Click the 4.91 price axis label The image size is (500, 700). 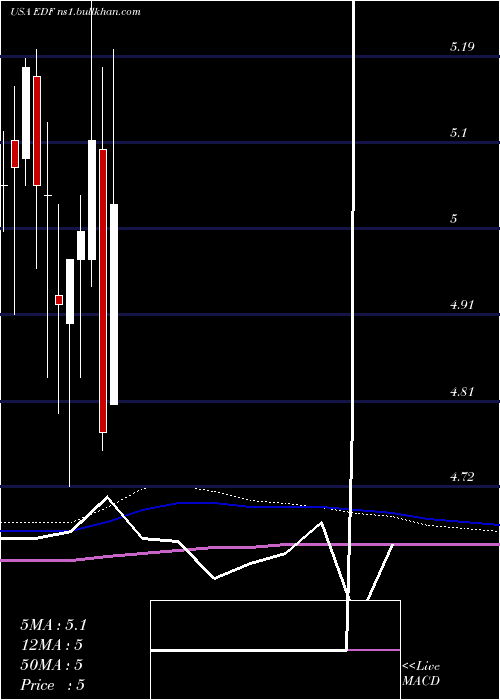click(462, 305)
